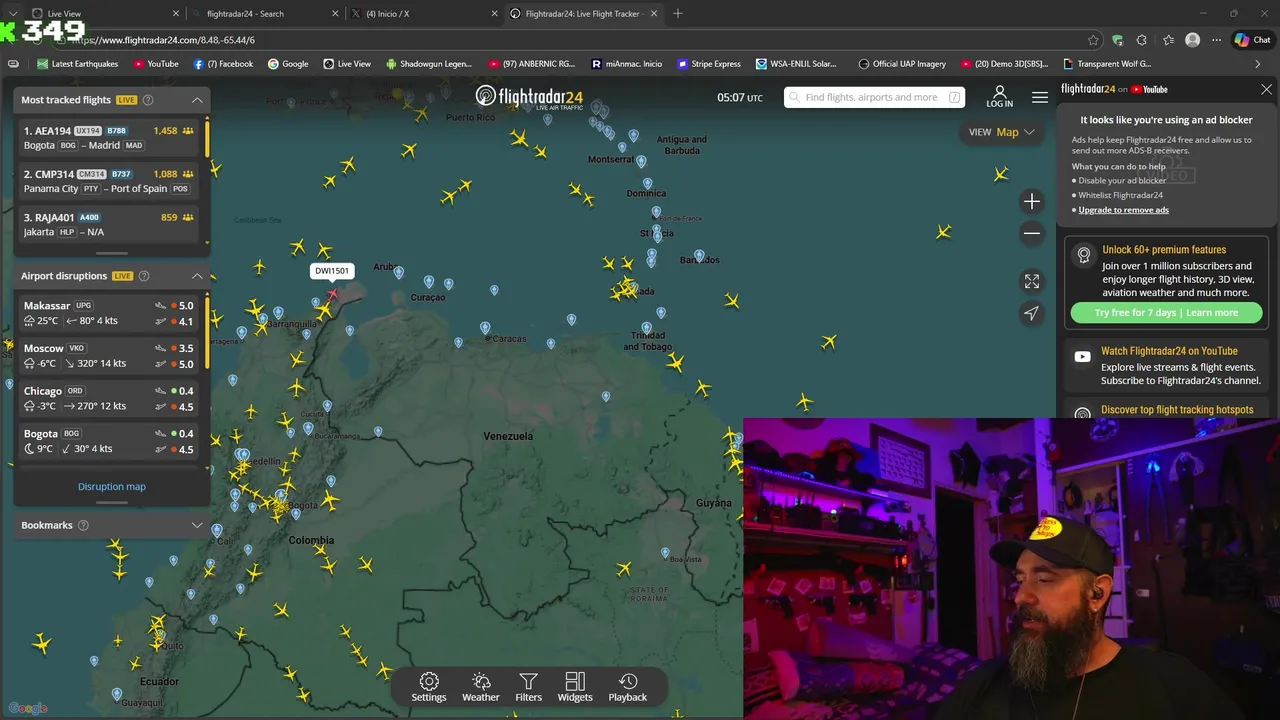This screenshot has width=1280, height=720.
Task: Open a new browser tab
Action: pyautogui.click(x=677, y=13)
